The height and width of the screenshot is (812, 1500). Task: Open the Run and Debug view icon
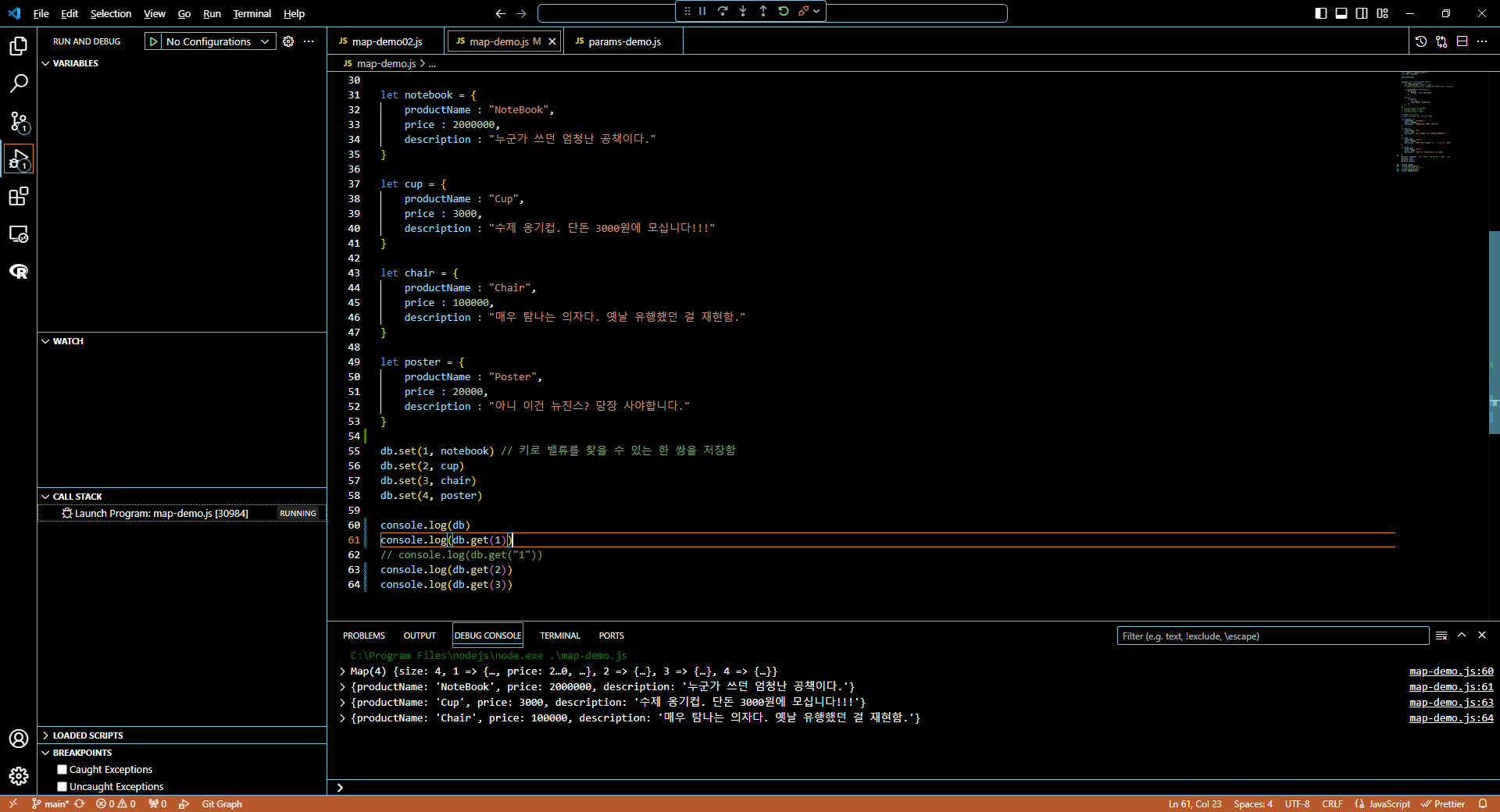point(19,158)
